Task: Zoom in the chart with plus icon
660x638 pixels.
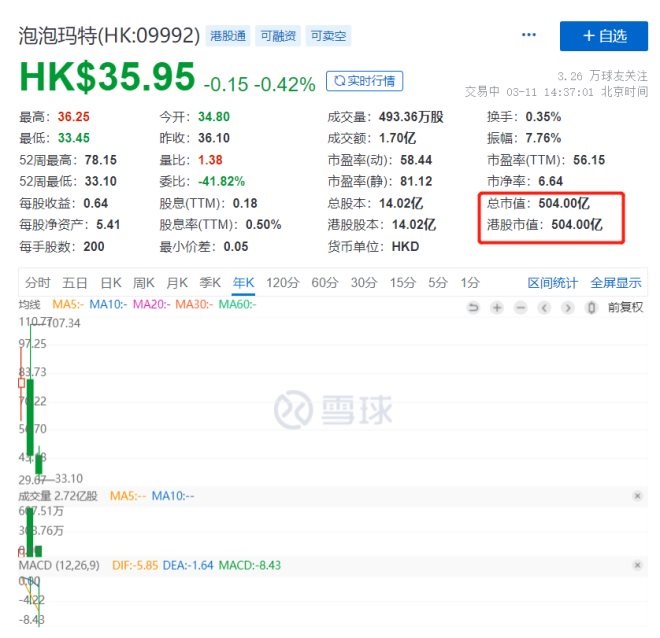Action: coord(497,307)
